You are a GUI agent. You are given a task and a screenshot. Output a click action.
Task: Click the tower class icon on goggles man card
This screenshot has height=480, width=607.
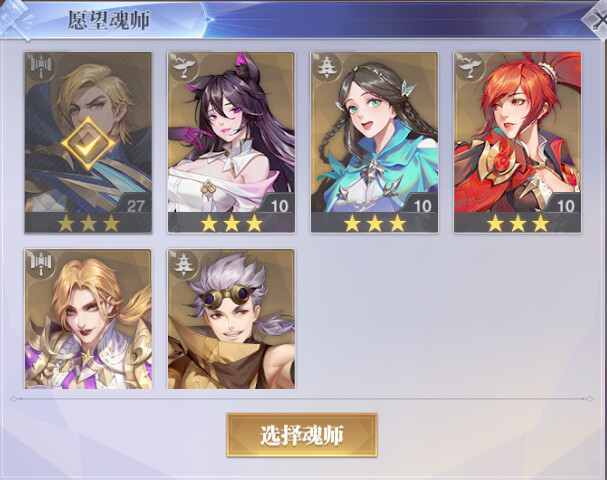[x=184, y=264]
